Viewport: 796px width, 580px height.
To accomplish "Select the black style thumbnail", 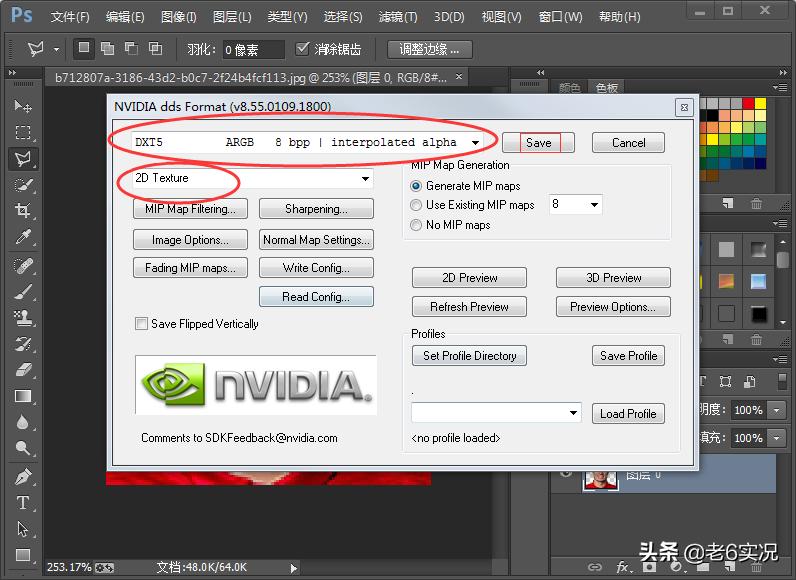I will [x=758, y=315].
